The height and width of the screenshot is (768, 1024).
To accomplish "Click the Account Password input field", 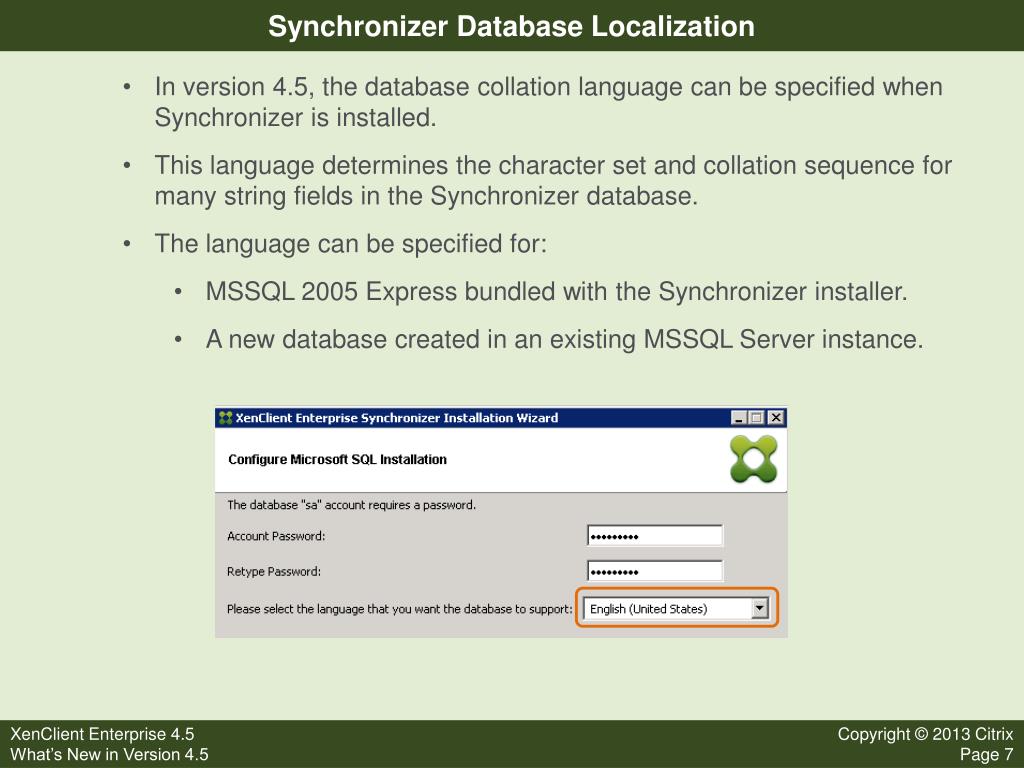I will 655,536.
